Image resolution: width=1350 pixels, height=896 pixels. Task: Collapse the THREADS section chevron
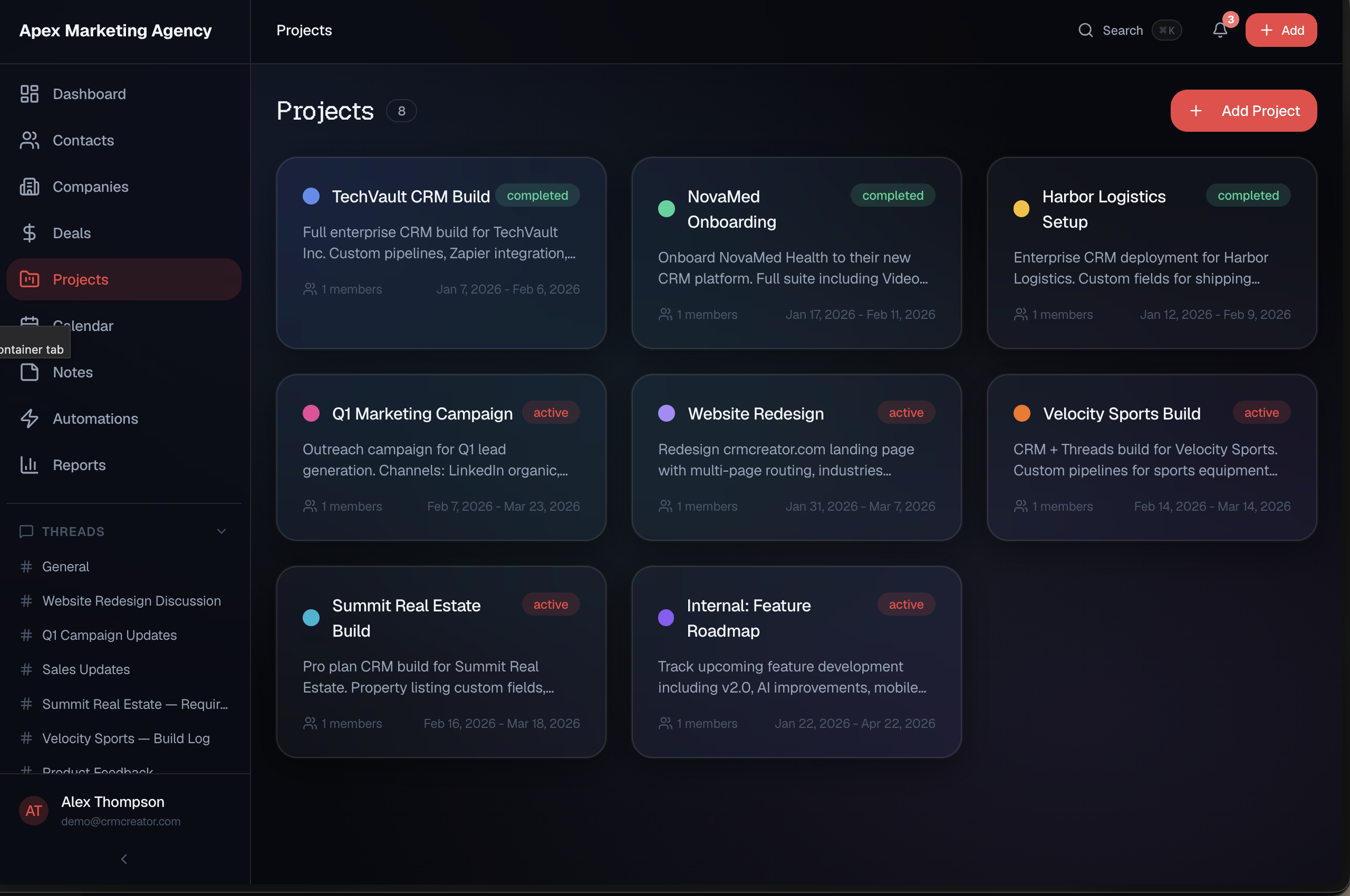tap(222, 531)
